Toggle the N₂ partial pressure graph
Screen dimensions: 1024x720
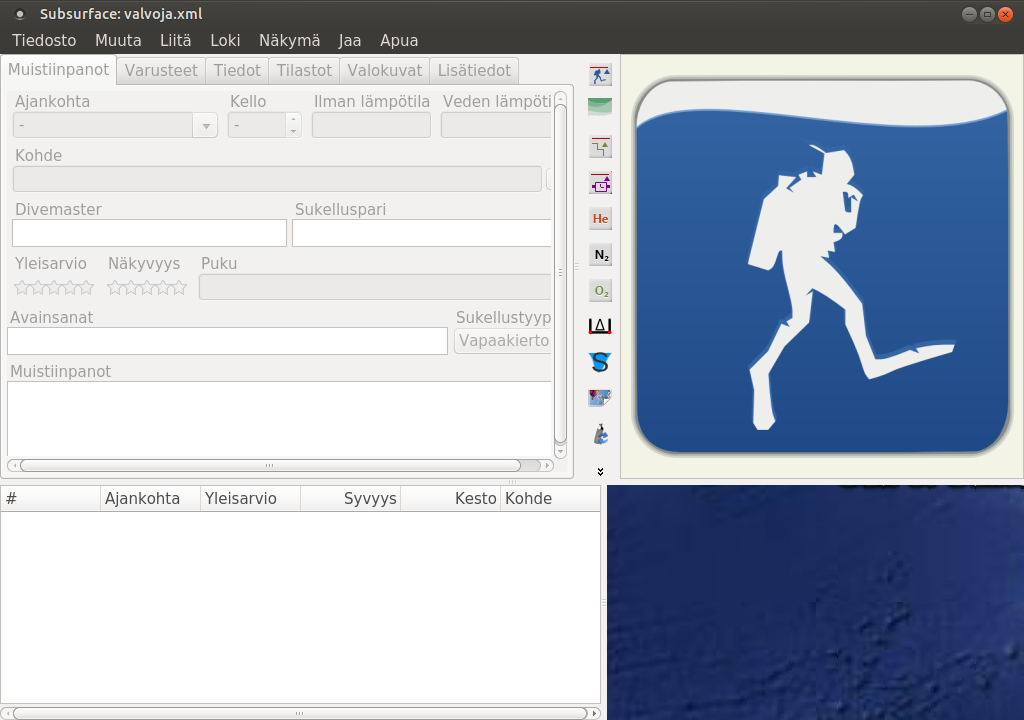600,255
